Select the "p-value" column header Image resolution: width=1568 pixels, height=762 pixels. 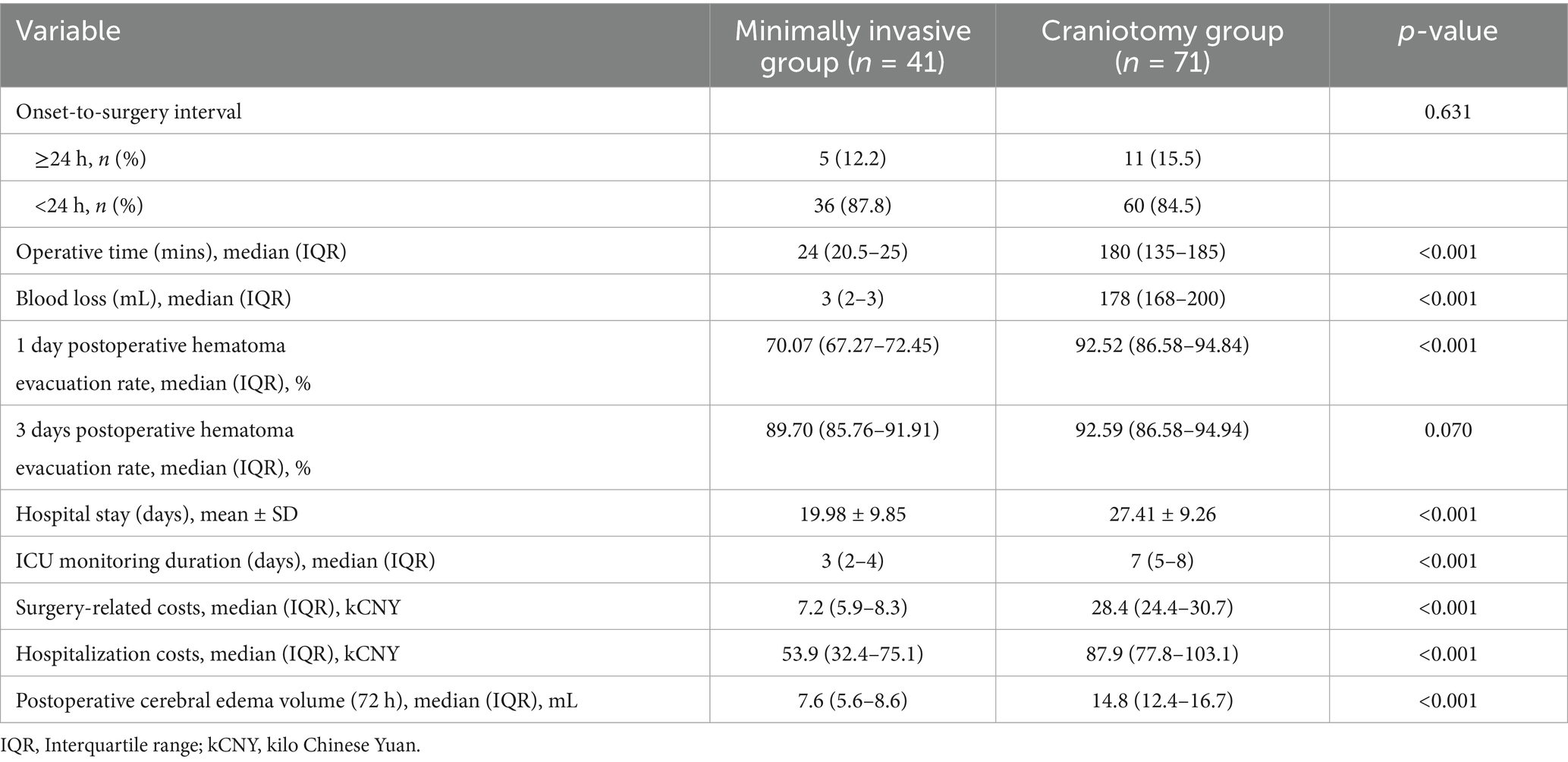(x=1447, y=31)
